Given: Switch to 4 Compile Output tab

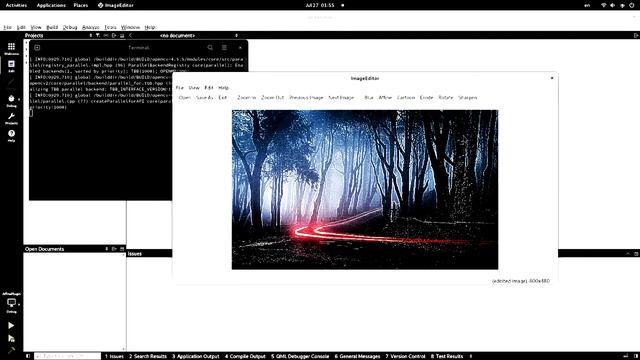Looking at the screenshot, I should (x=245, y=356).
